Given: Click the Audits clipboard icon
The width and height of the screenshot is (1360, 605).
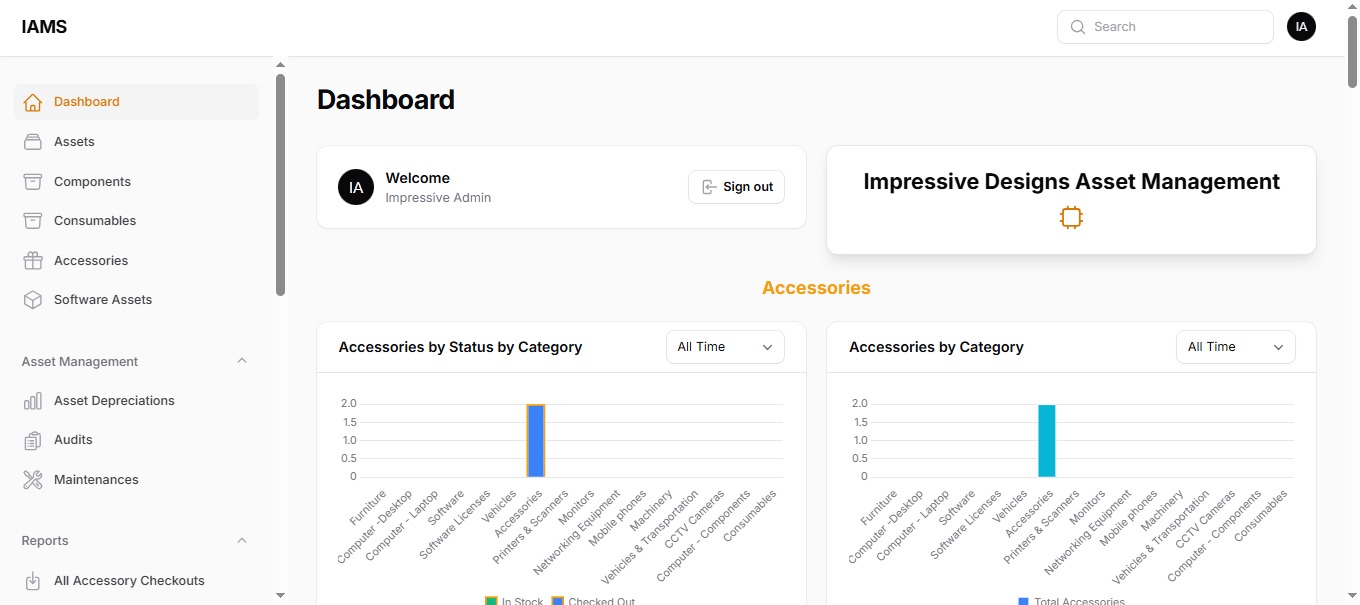Looking at the screenshot, I should tap(33, 440).
